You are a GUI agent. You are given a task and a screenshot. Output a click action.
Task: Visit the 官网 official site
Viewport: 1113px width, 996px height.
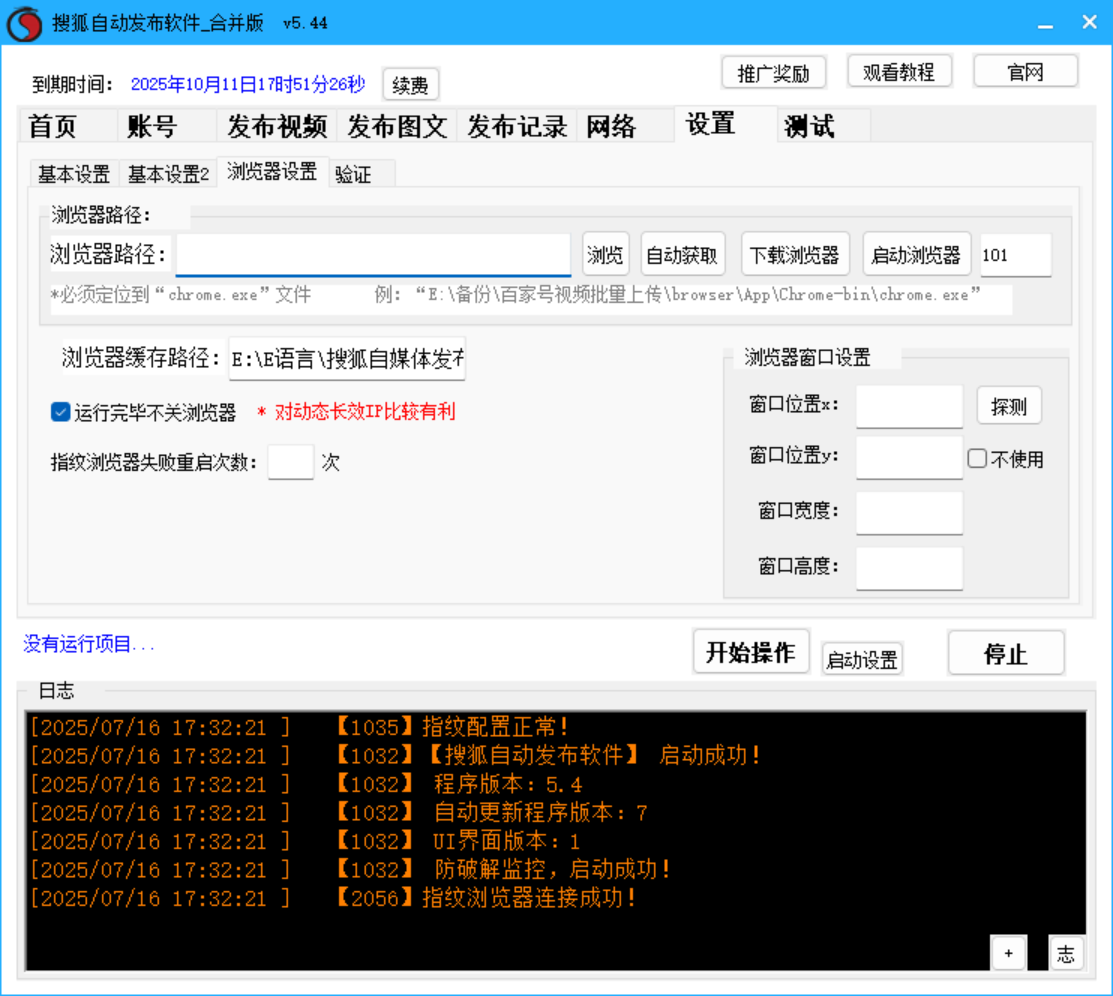(1026, 72)
